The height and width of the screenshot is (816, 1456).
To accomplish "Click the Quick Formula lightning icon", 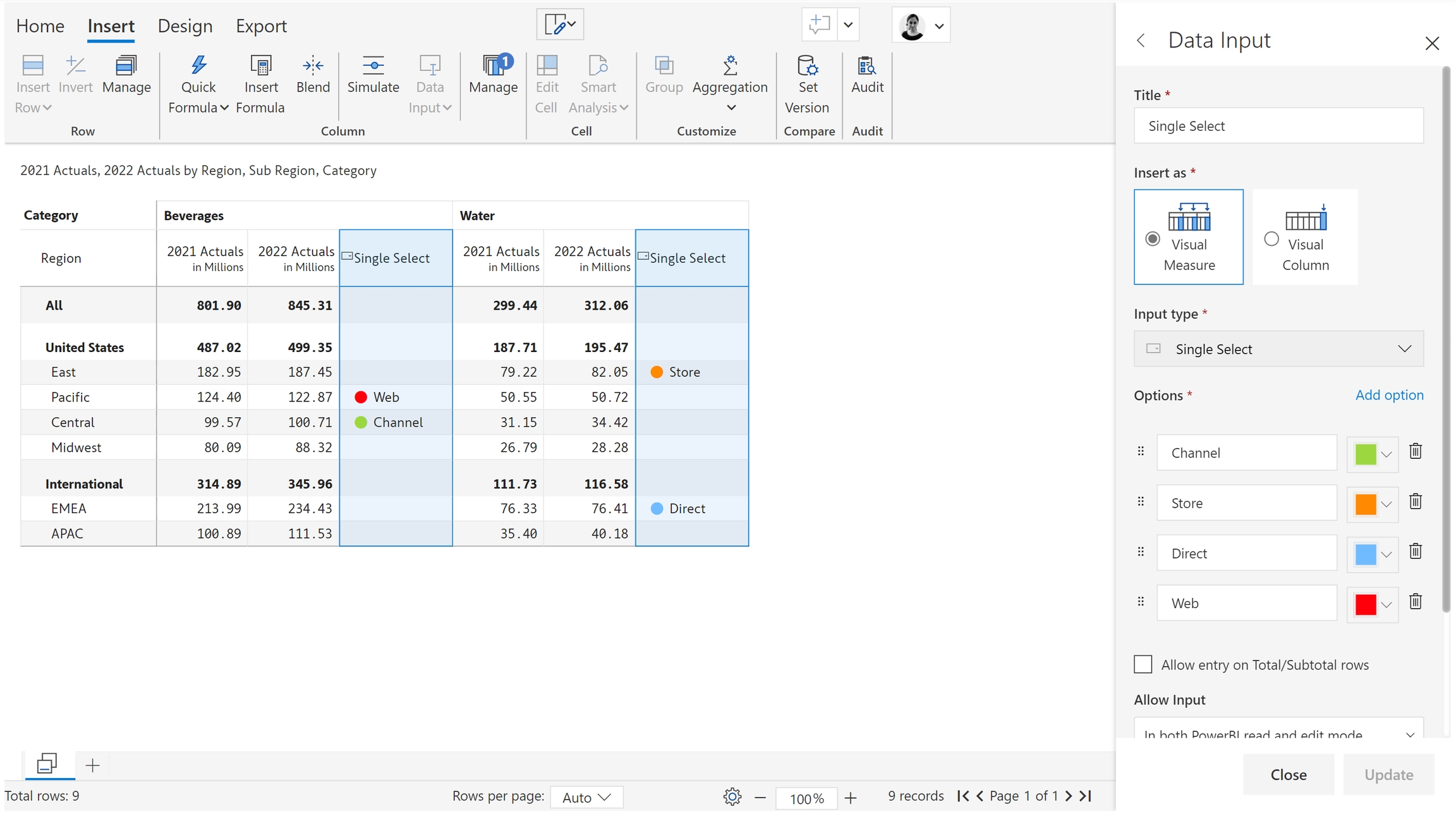I will click(198, 65).
